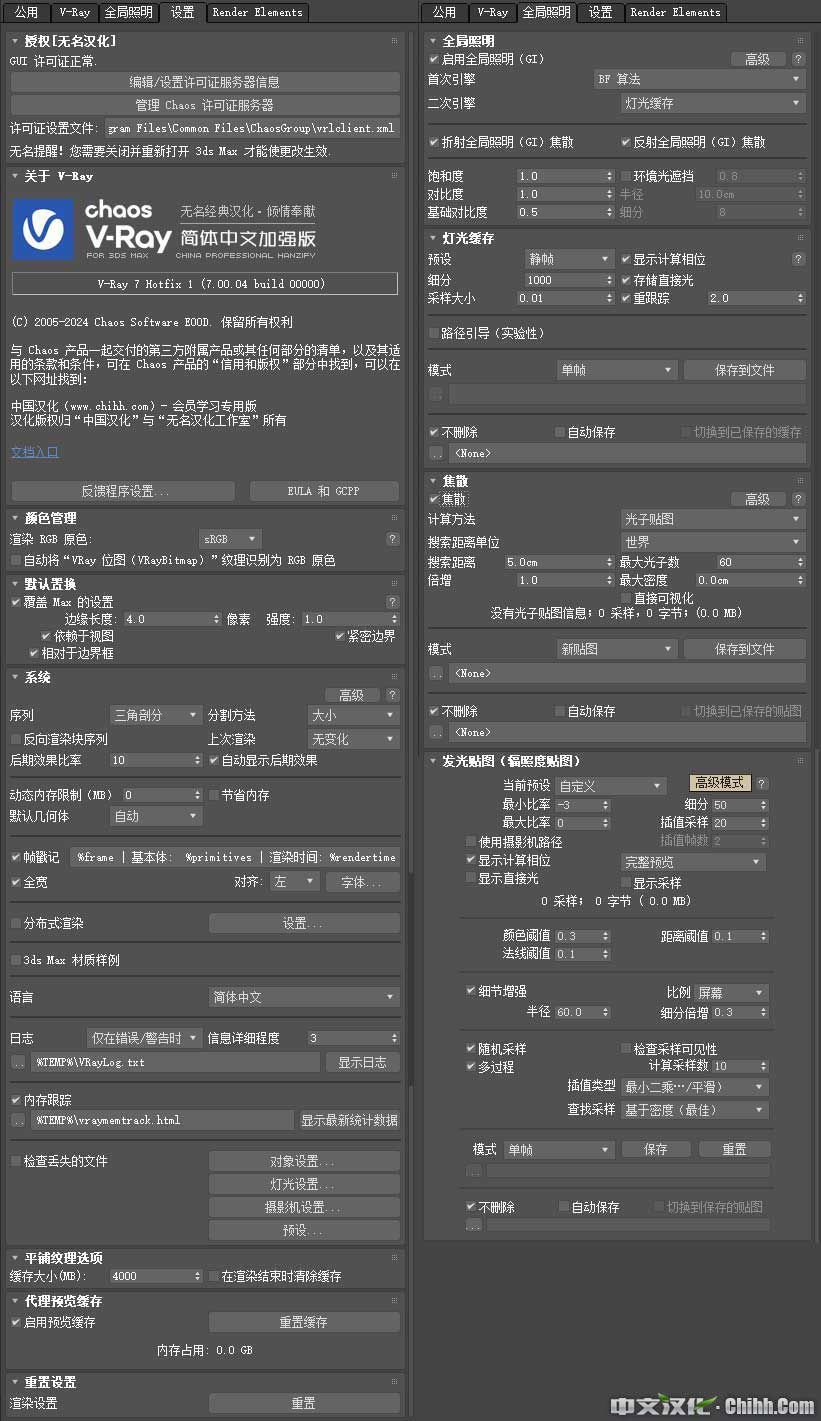The image size is (821, 1421).
Task: Open help '?' next to 高级模式 button
Action: coord(762,784)
